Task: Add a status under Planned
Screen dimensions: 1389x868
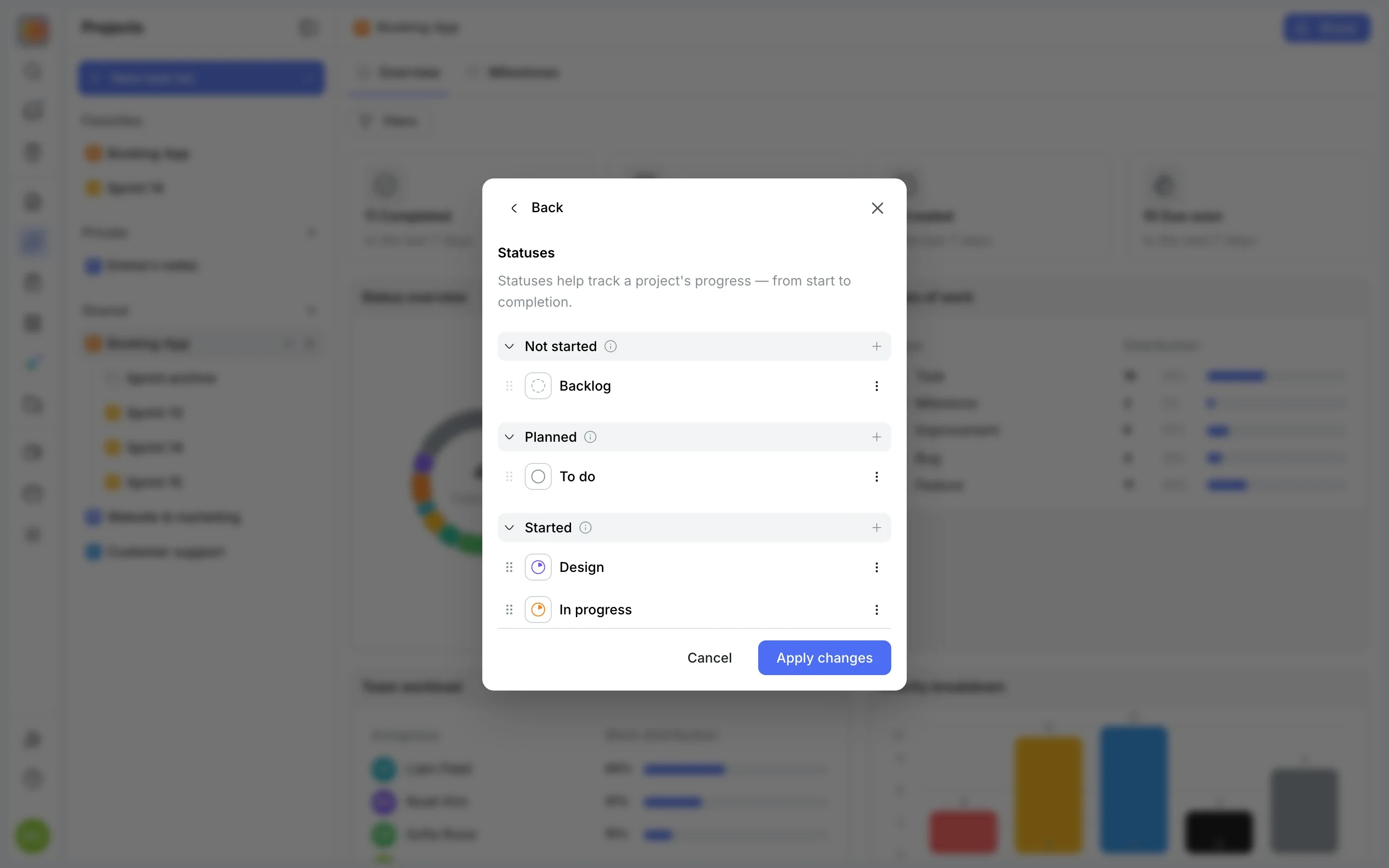Action: click(876, 437)
